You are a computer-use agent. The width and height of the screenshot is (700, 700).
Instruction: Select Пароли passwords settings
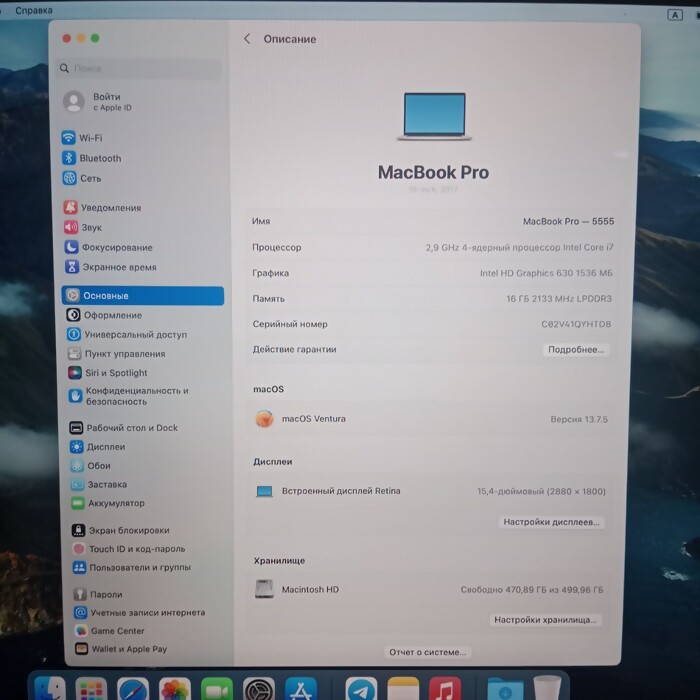(x=98, y=594)
